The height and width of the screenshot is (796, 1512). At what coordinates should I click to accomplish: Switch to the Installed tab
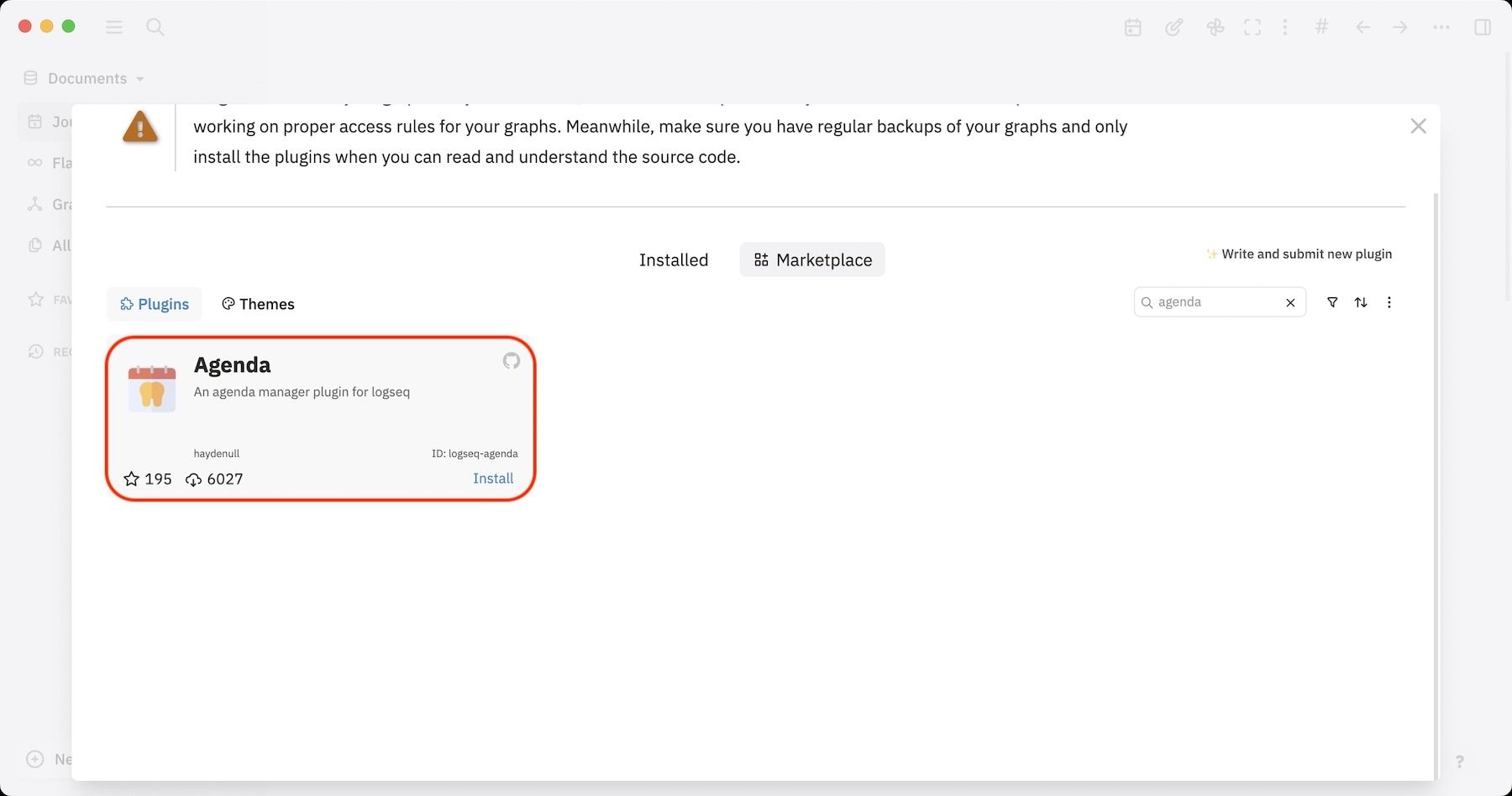pyautogui.click(x=674, y=260)
